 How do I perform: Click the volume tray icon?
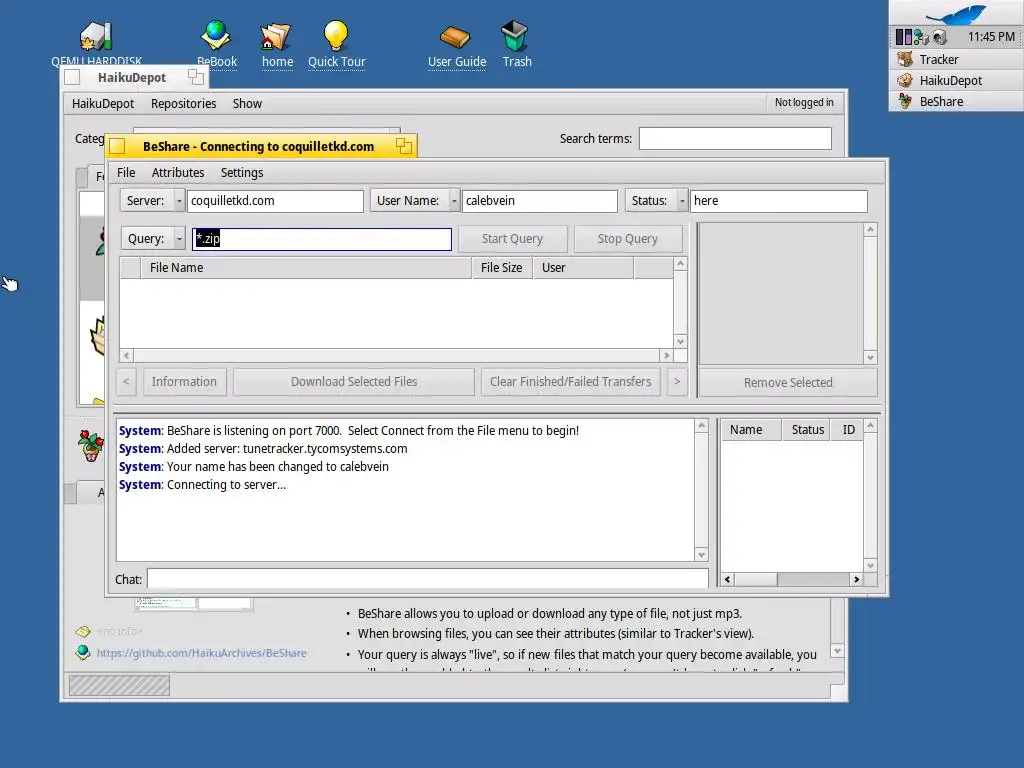point(939,37)
